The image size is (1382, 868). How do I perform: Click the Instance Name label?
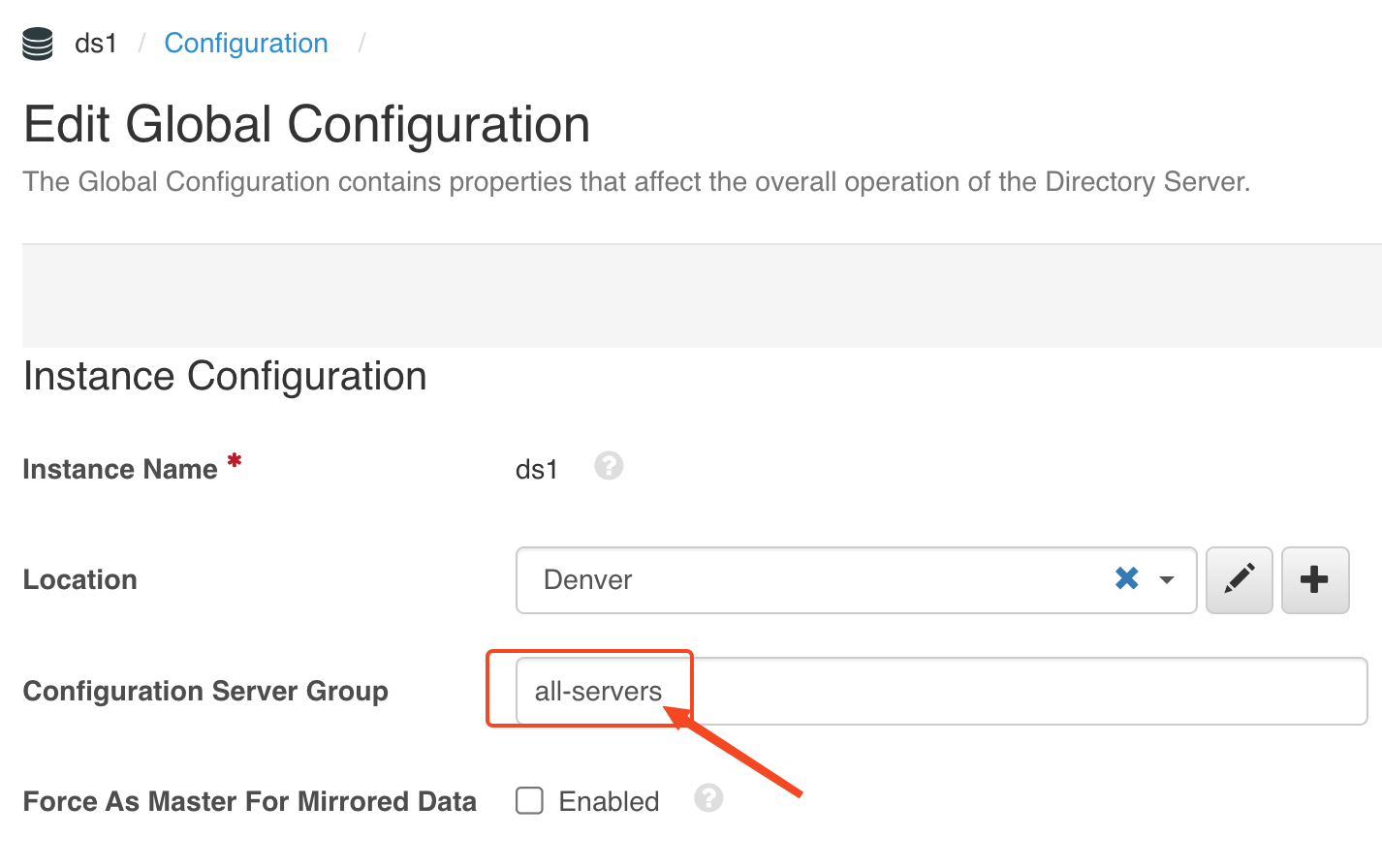click(x=119, y=469)
